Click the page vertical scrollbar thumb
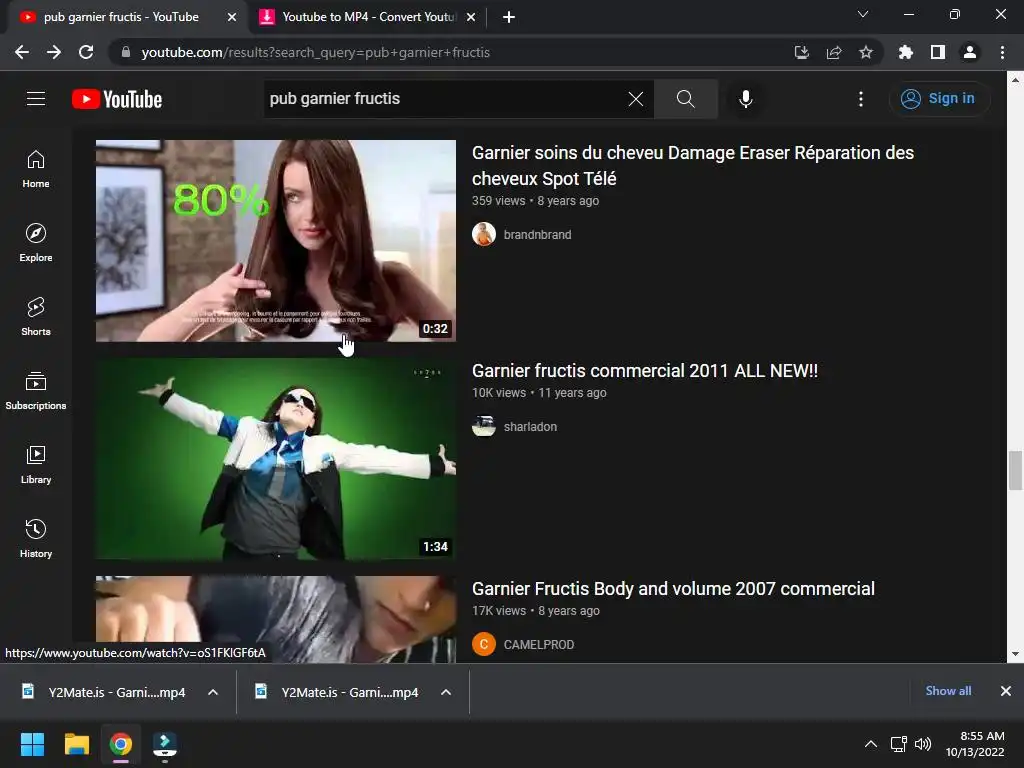This screenshot has width=1024, height=768. click(x=1015, y=470)
